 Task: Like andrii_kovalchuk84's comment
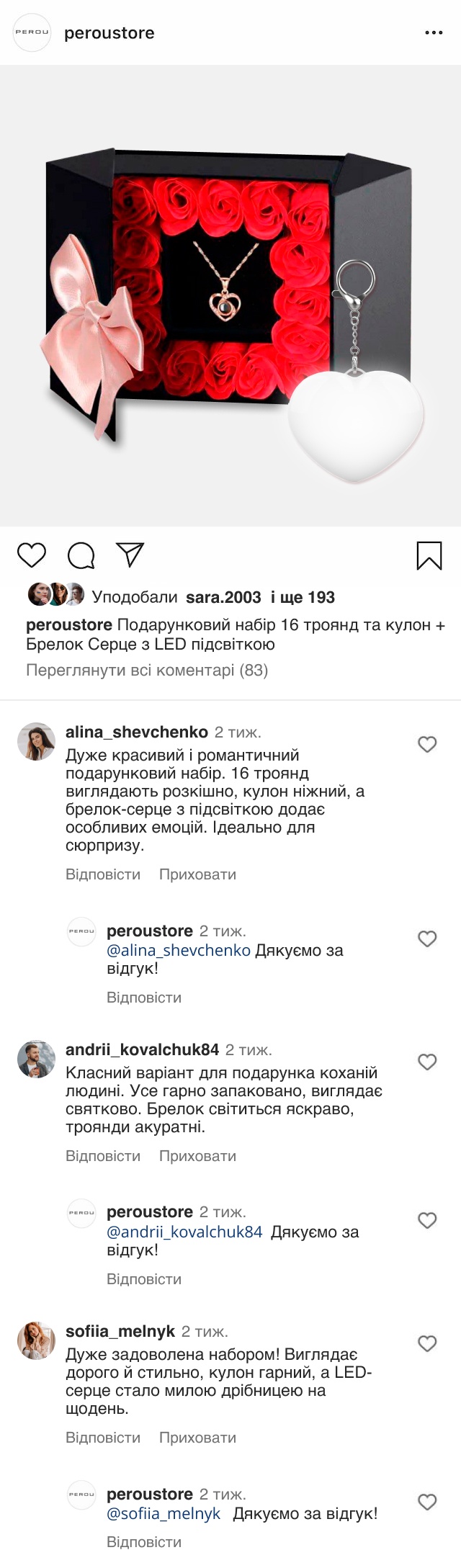click(428, 1062)
